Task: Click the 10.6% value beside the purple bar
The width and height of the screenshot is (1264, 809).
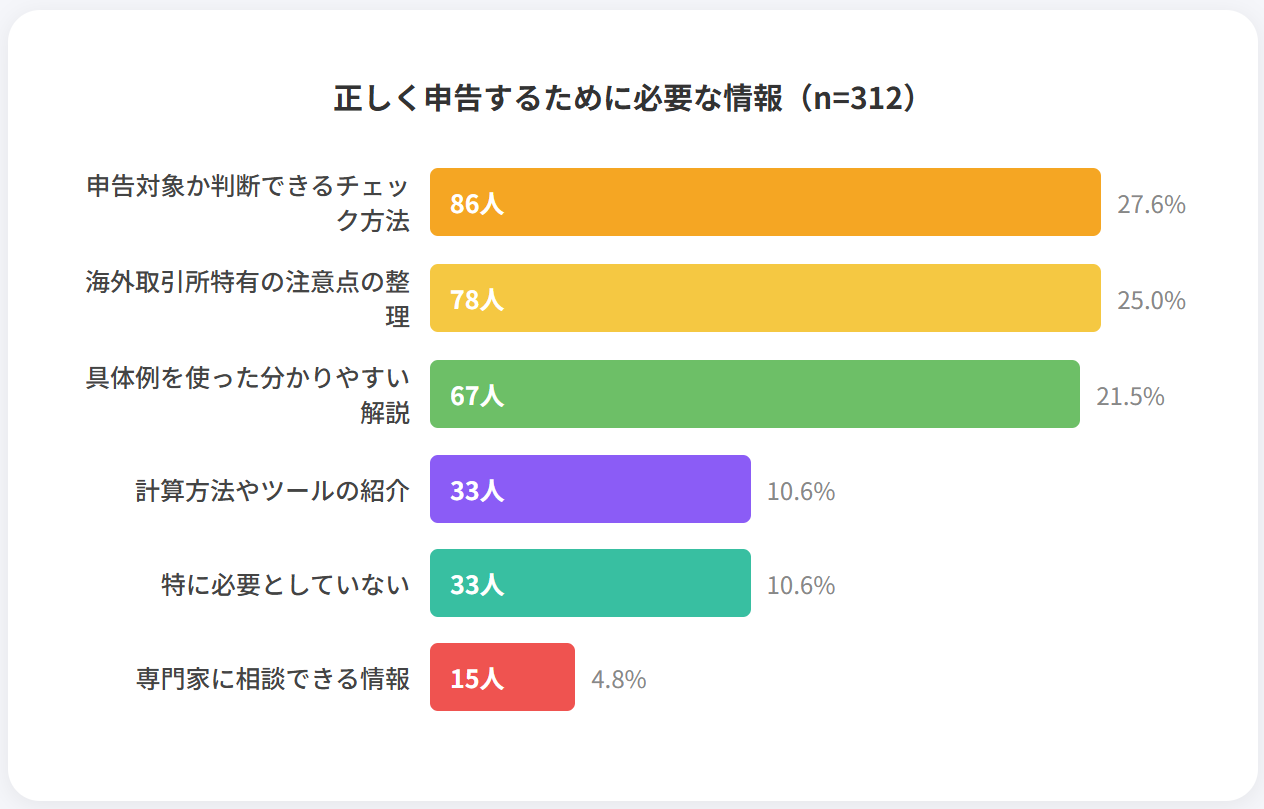Action: coord(800,492)
